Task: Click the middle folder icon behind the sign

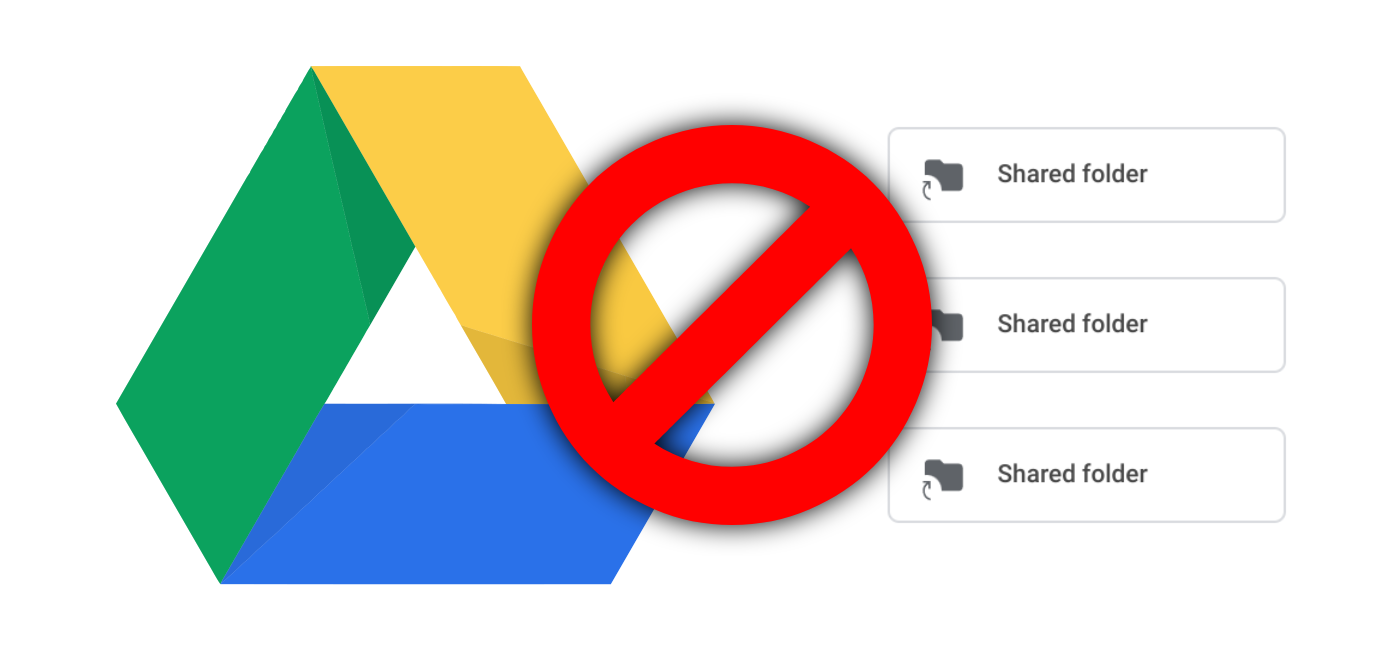Action: 948,324
